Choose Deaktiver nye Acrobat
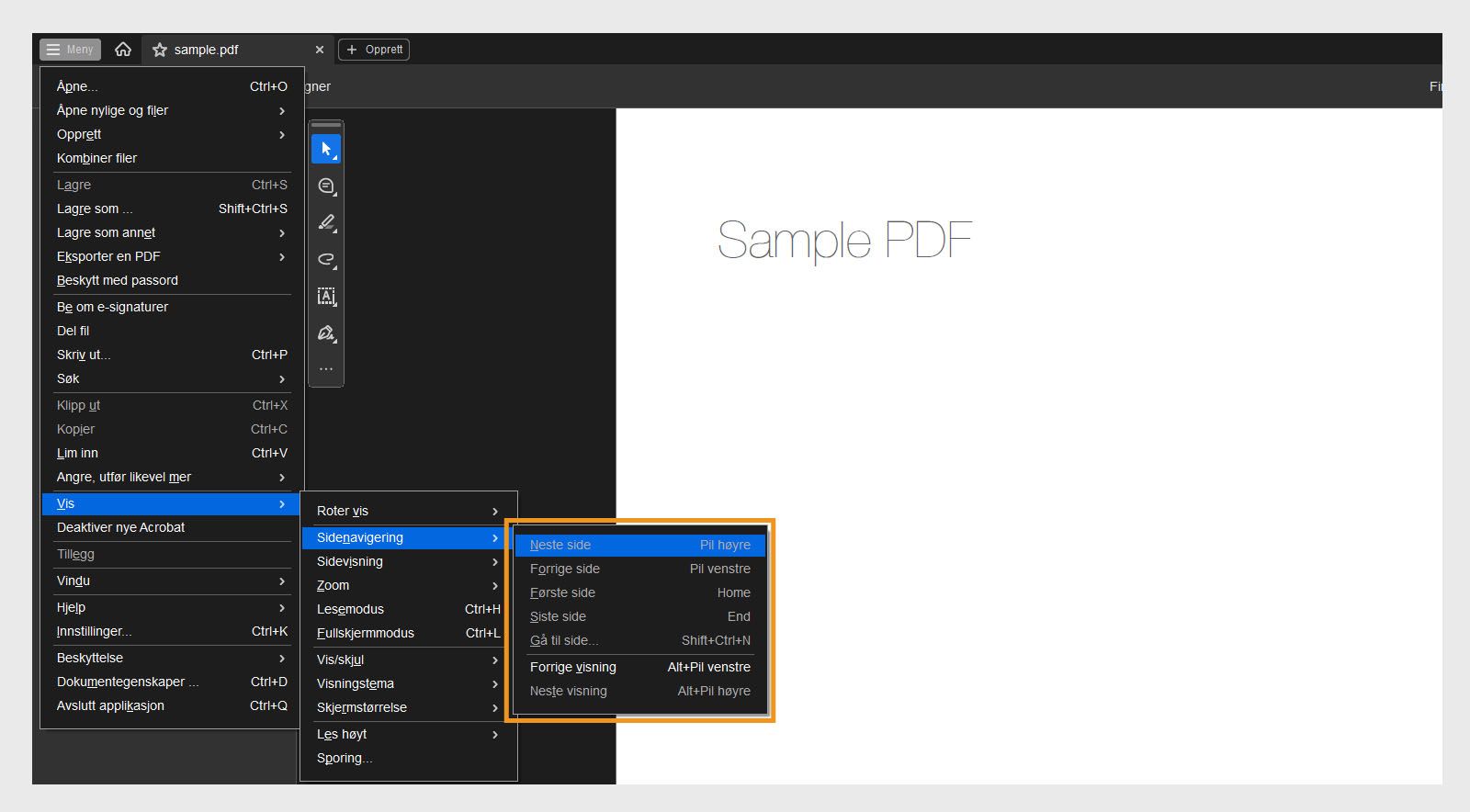 click(x=172, y=527)
